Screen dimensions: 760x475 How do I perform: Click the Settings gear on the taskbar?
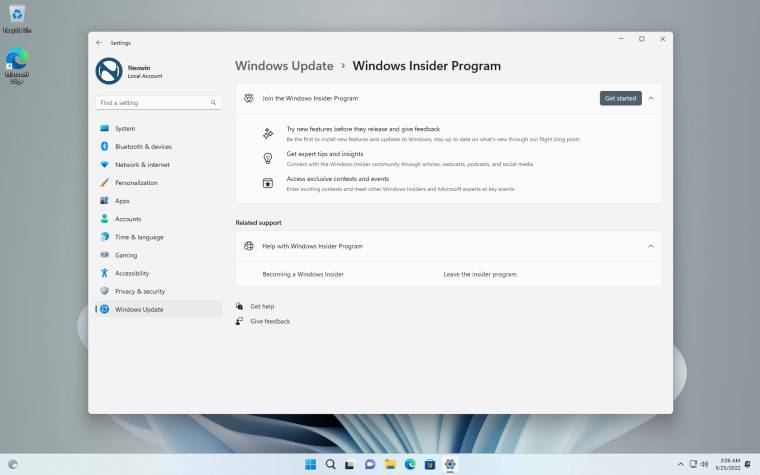coord(450,464)
